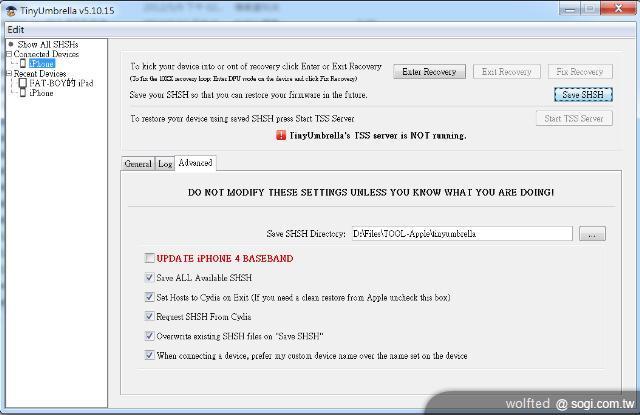Click the Fix Recovery button
The height and width of the screenshot is (415, 640).
click(580, 72)
